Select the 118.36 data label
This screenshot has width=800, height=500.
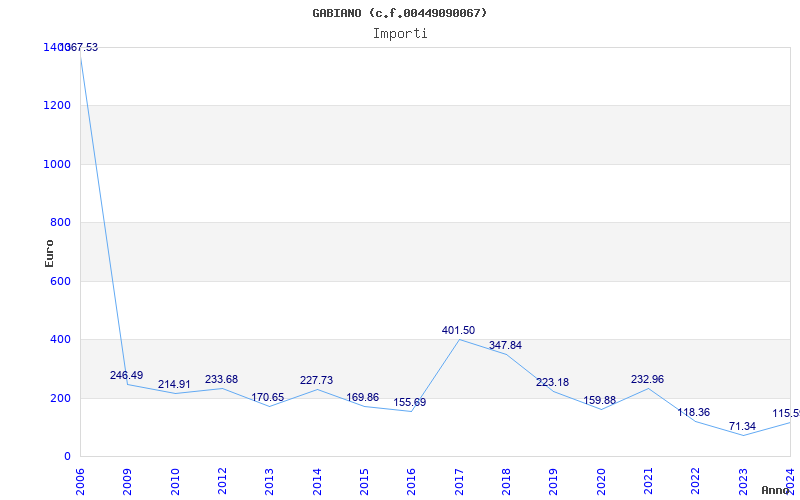click(693, 412)
